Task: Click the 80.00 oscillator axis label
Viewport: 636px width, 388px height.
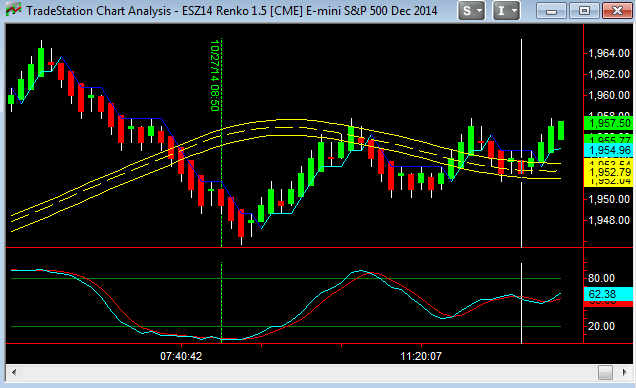Action: tap(601, 278)
